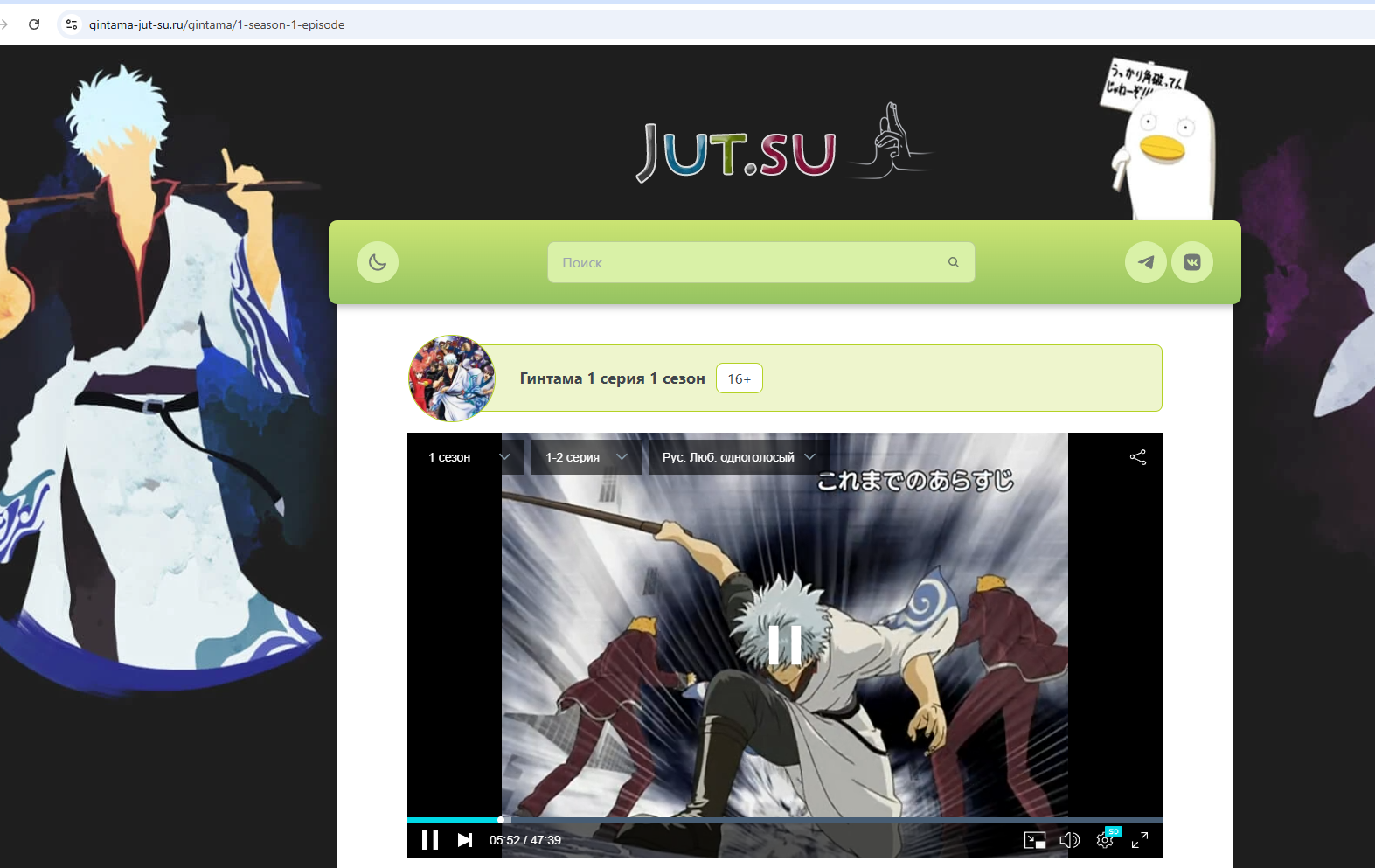Open the player quality settings gear

(1105, 840)
